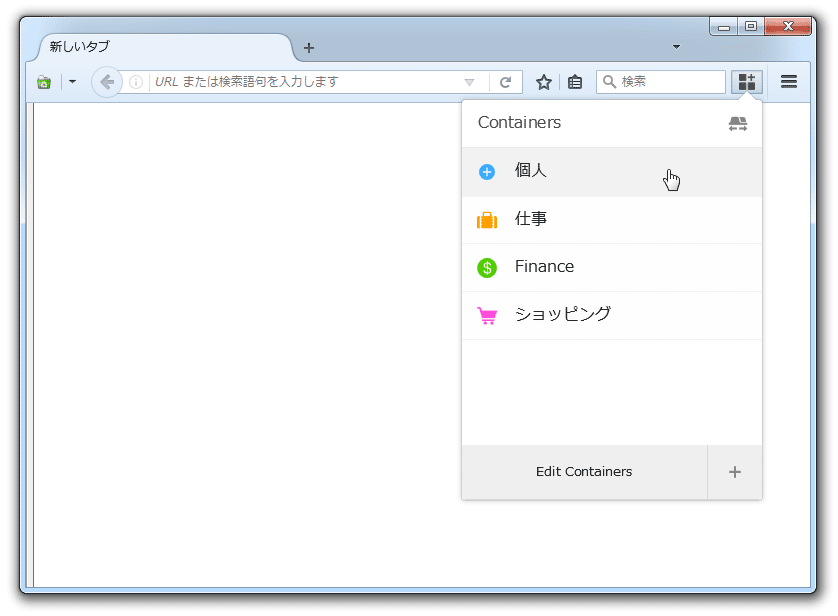The width and height of the screenshot is (838, 616).
Task: Add a new container with plus button
Action: coord(735,472)
